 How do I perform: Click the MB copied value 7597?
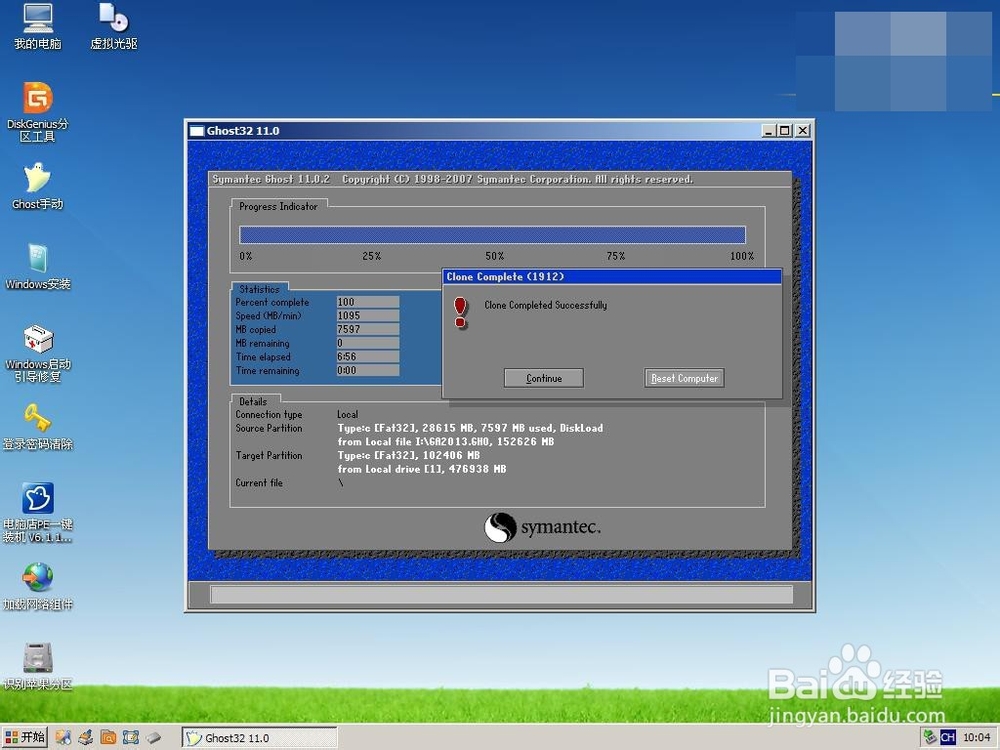pos(368,329)
